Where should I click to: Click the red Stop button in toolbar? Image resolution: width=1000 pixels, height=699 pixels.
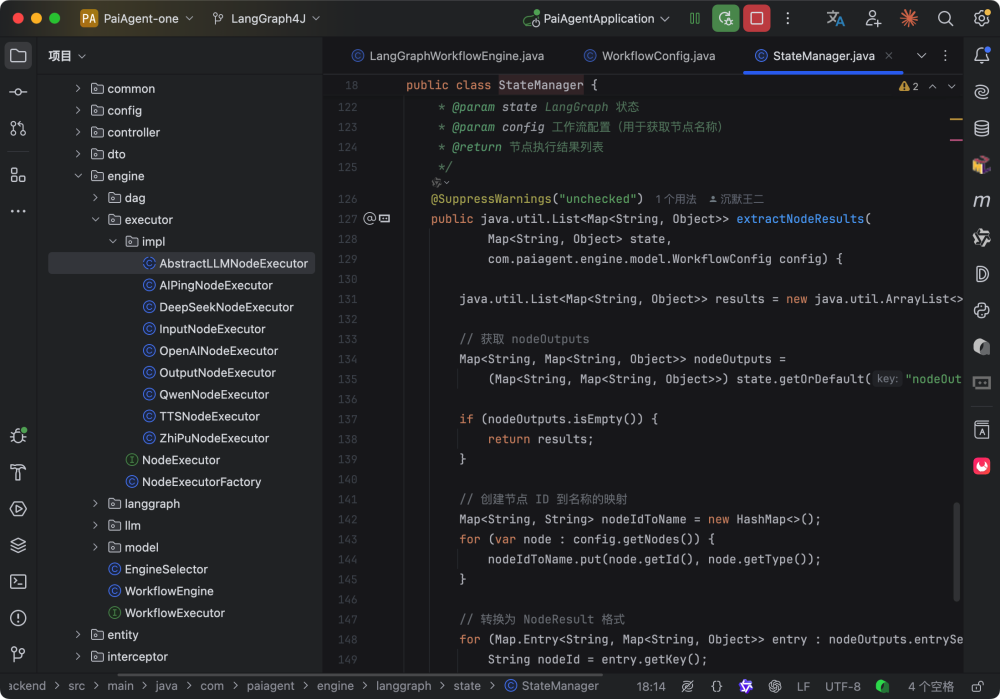click(757, 18)
